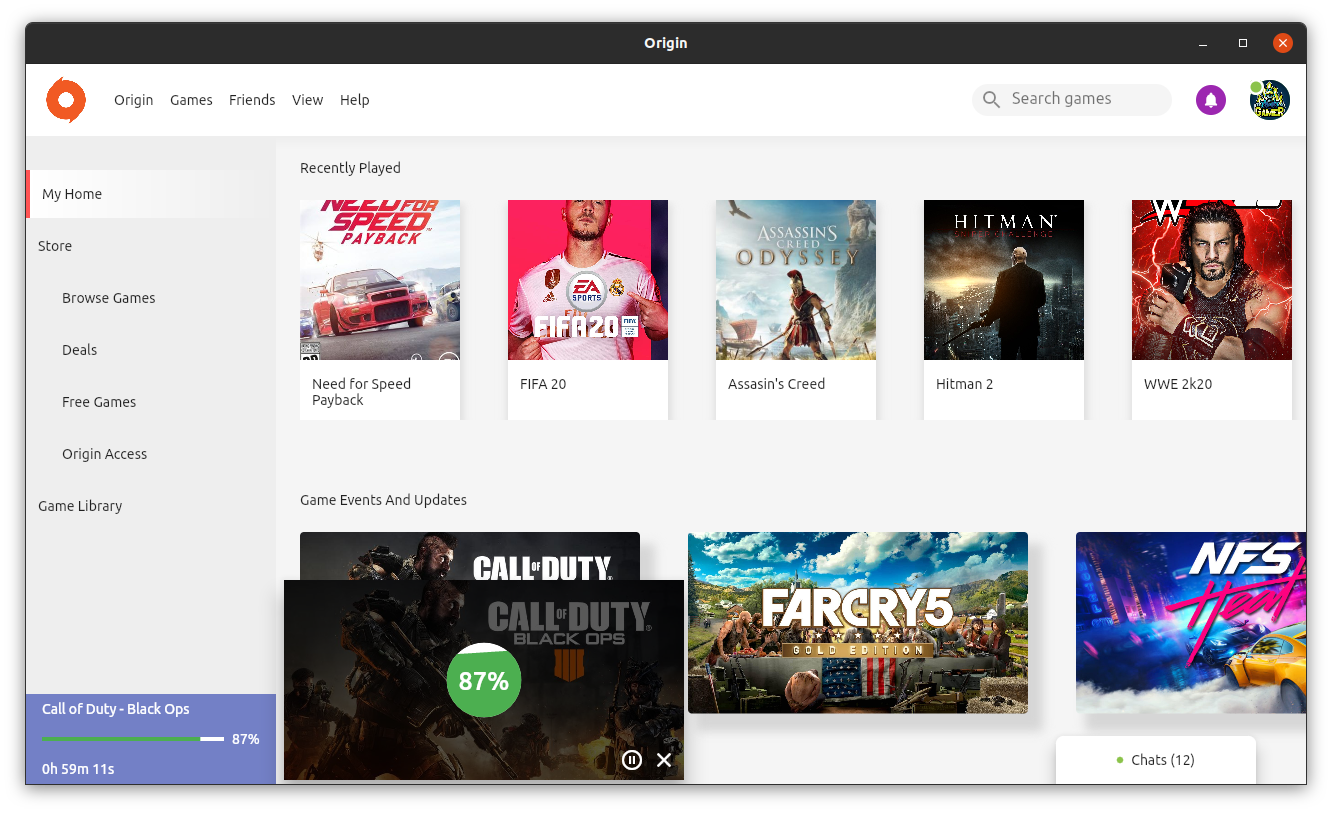Image resolution: width=1332 pixels, height=813 pixels.
Task: Open the Origin menu dropdown
Action: tap(133, 99)
